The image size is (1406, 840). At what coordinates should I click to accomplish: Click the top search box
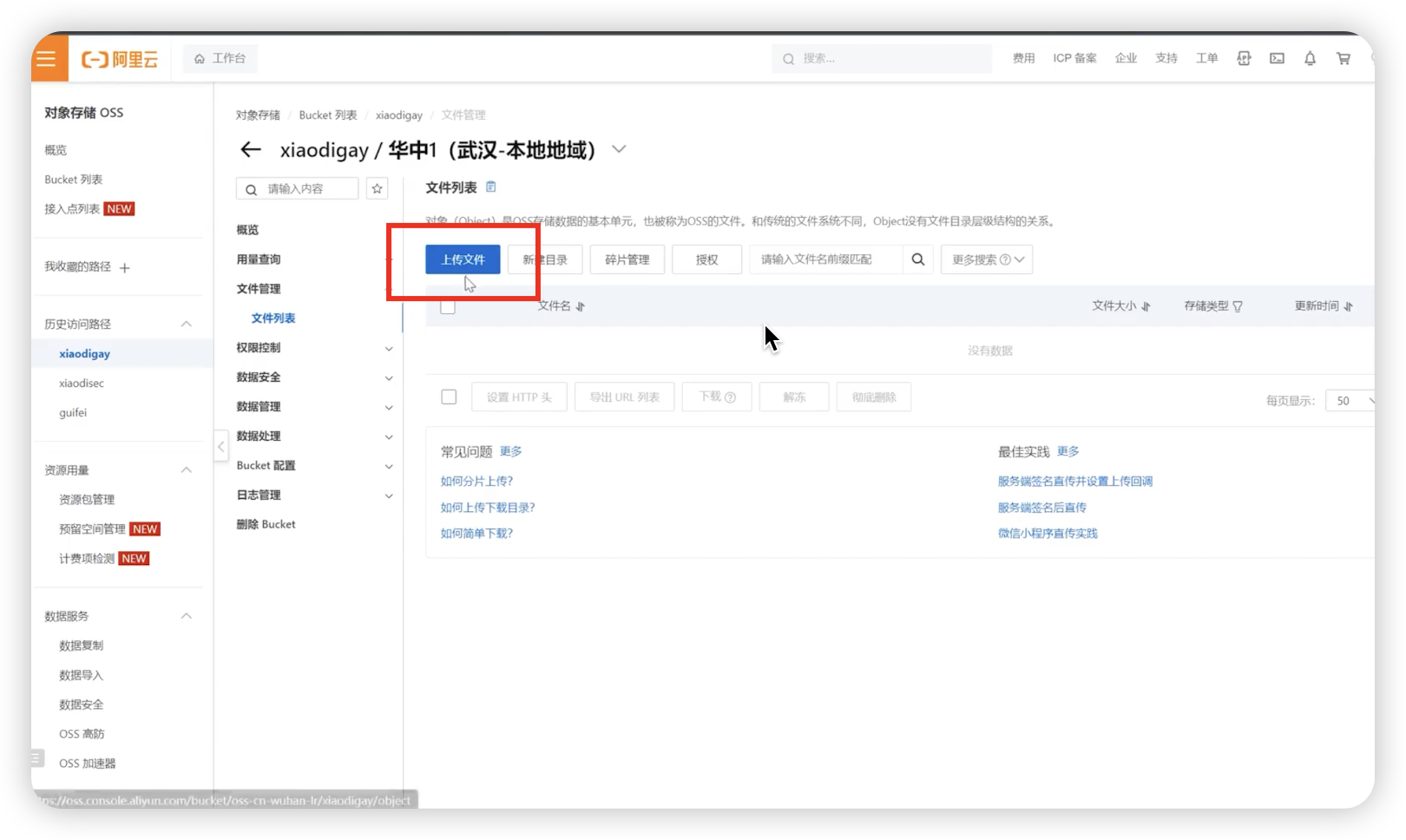[881, 58]
